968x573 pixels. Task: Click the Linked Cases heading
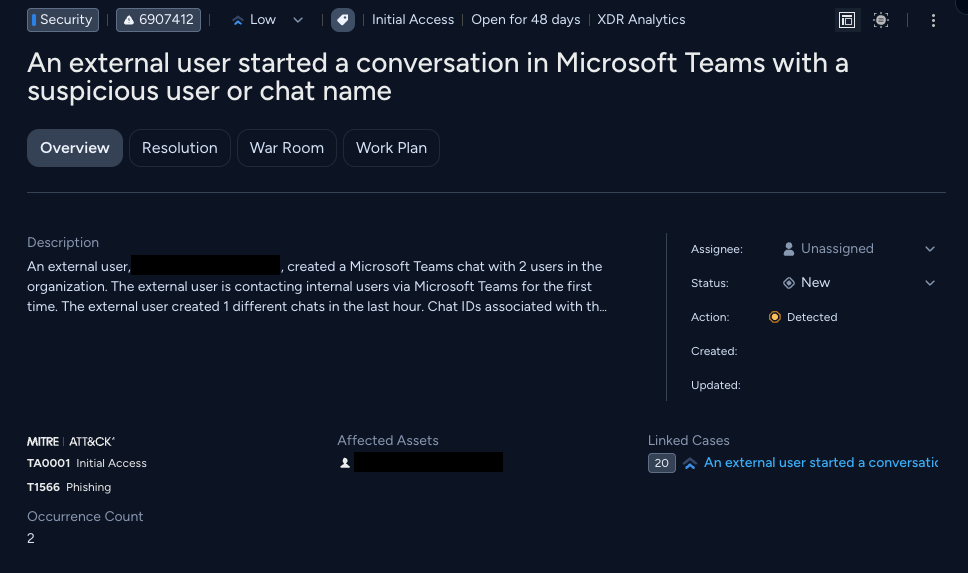point(688,440)
